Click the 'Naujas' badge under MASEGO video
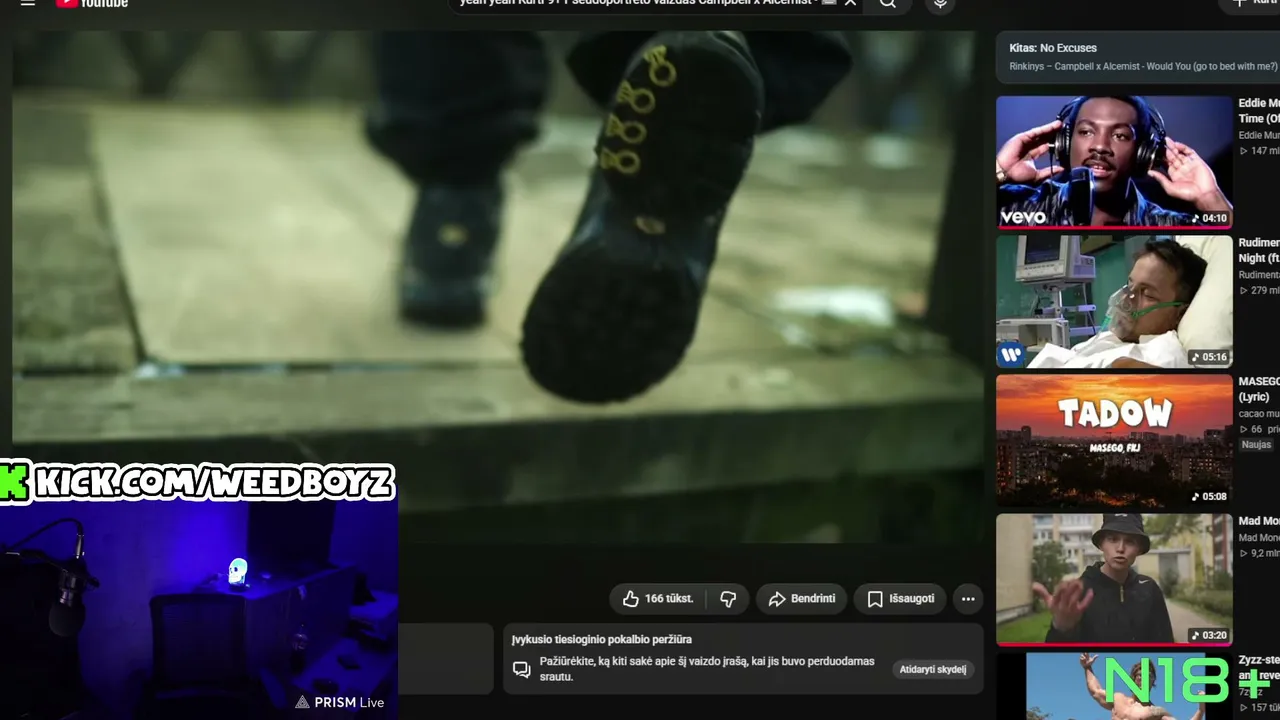 [1256, 445]
